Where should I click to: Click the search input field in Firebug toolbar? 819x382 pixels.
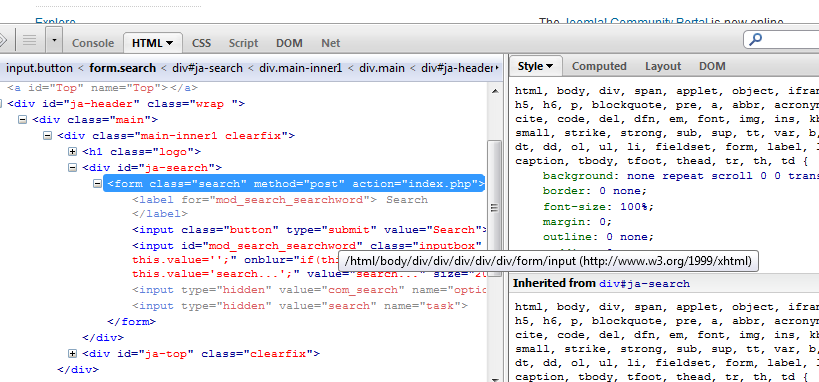coord(781,39)
